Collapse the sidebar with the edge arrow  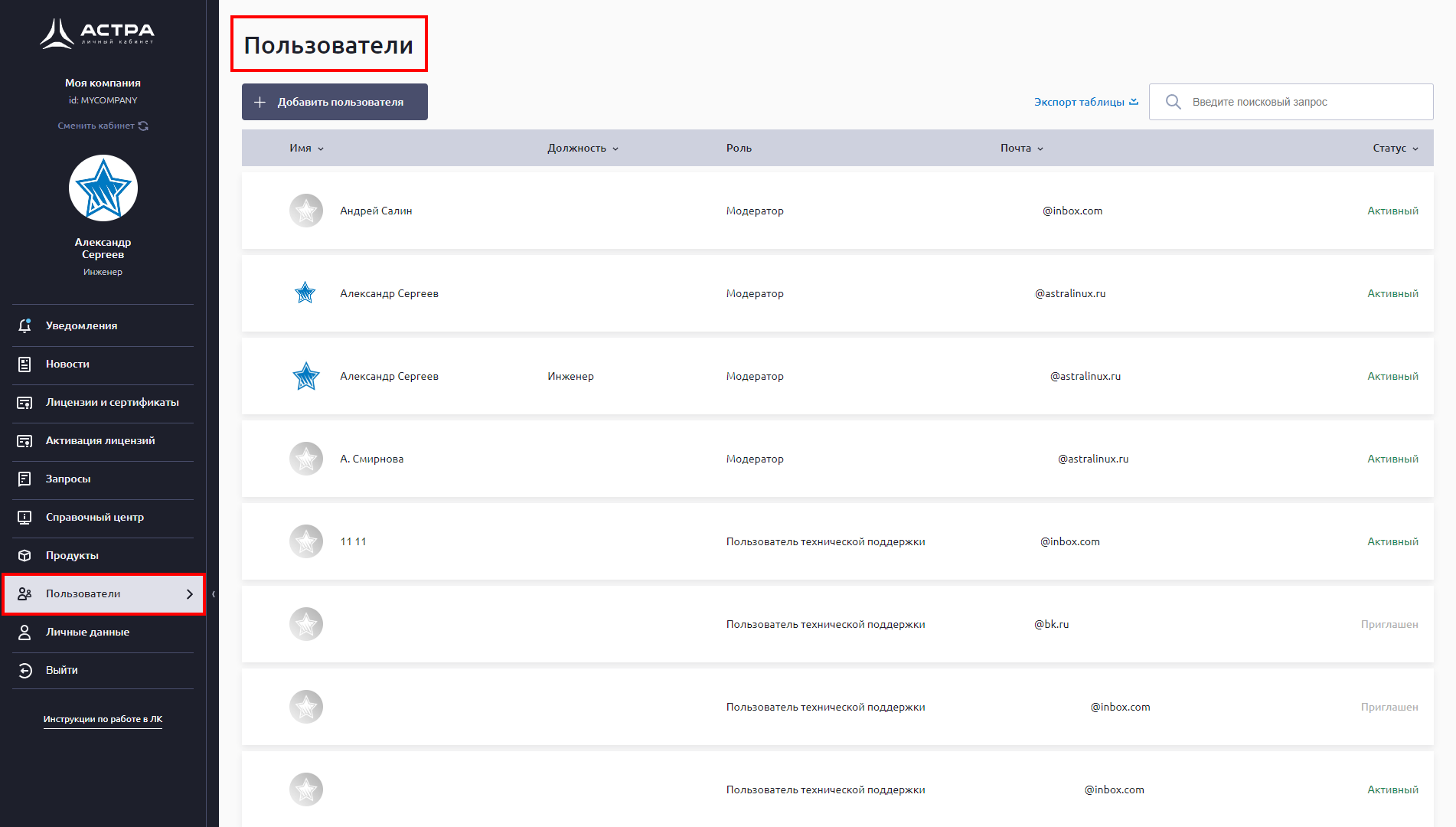(214, 593)
